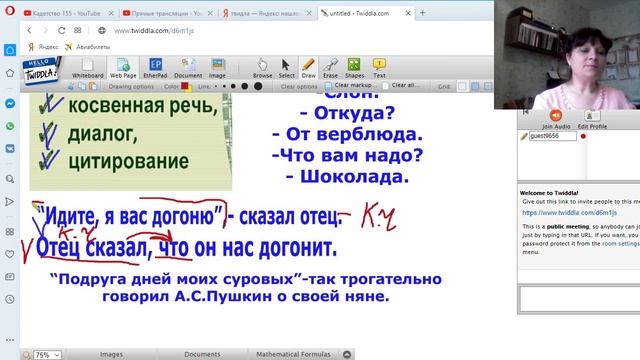Choose the thinnest line width dot
The height and width of the screenshot is (360, 640).
(216, 86)
